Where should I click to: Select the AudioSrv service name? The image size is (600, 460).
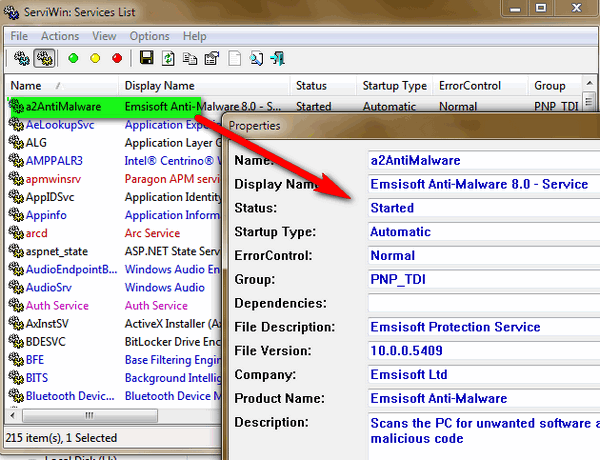click(49, 287)
